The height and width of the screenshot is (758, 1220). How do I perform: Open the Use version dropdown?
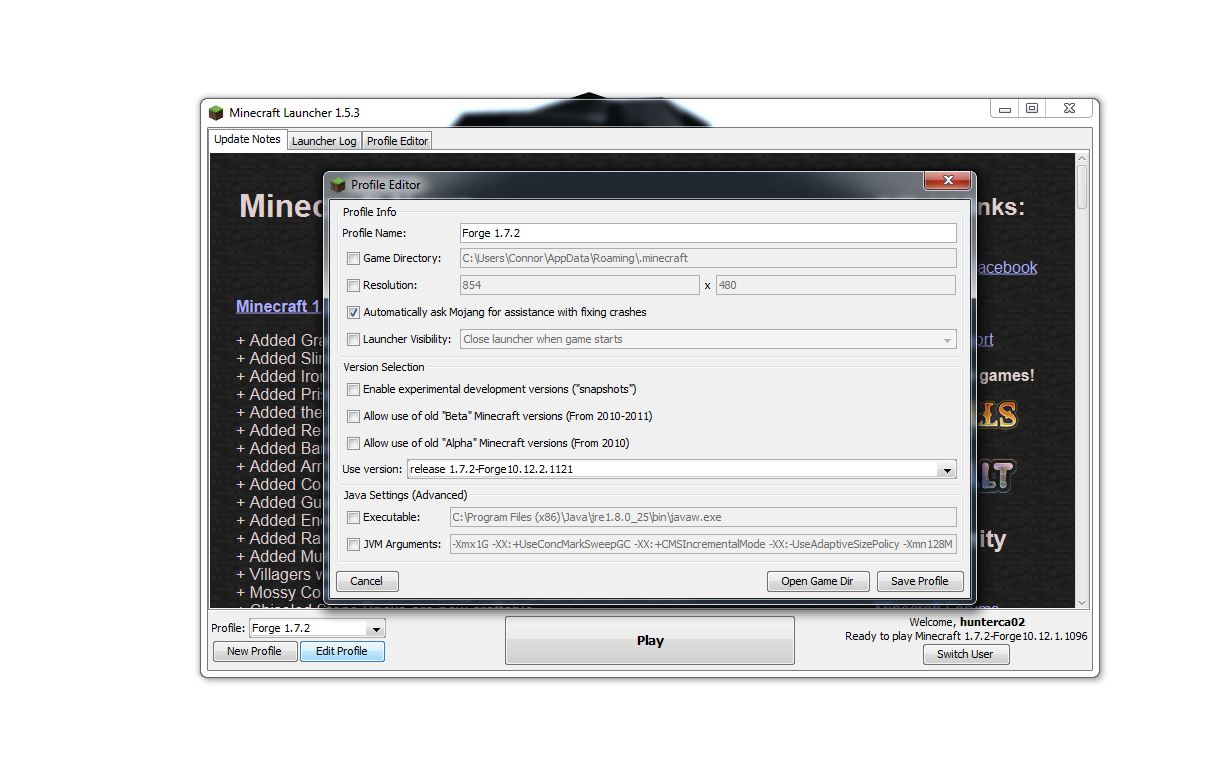(x=947, y=469)
